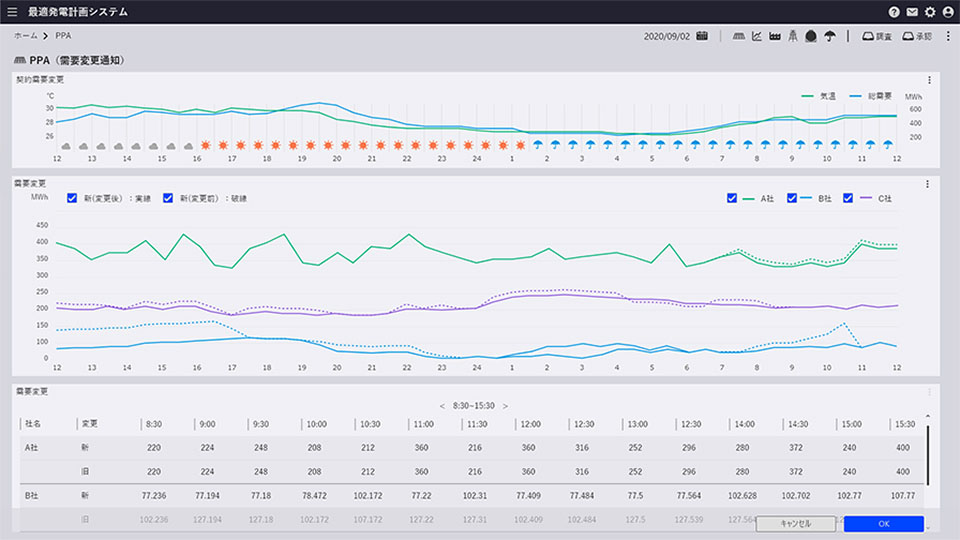Viewport: 960px width, 540px height.
Task: Click the 変更 column header
Action: coord(89,424)
